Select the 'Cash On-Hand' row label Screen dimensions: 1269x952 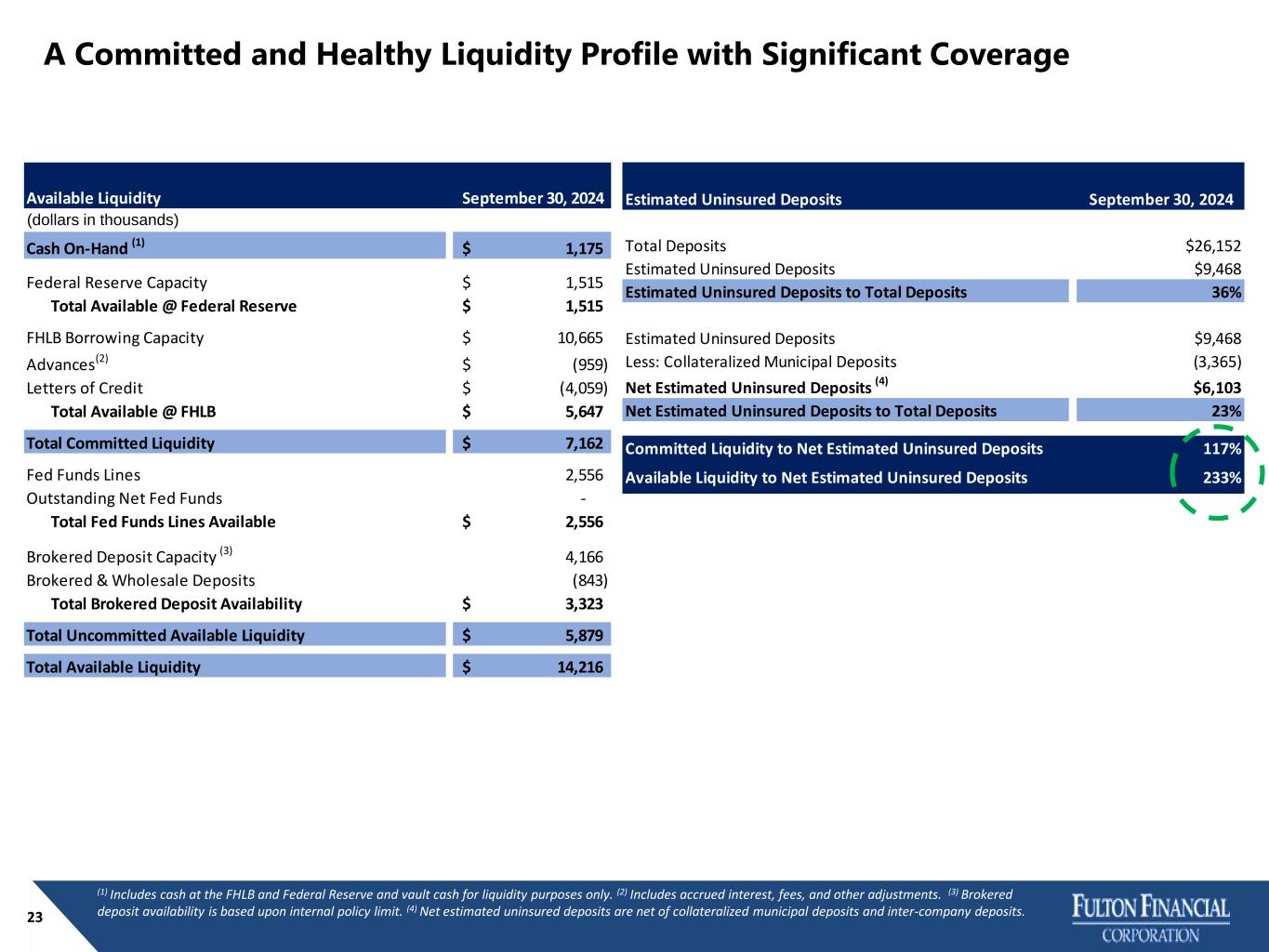[x=86, y=248]
